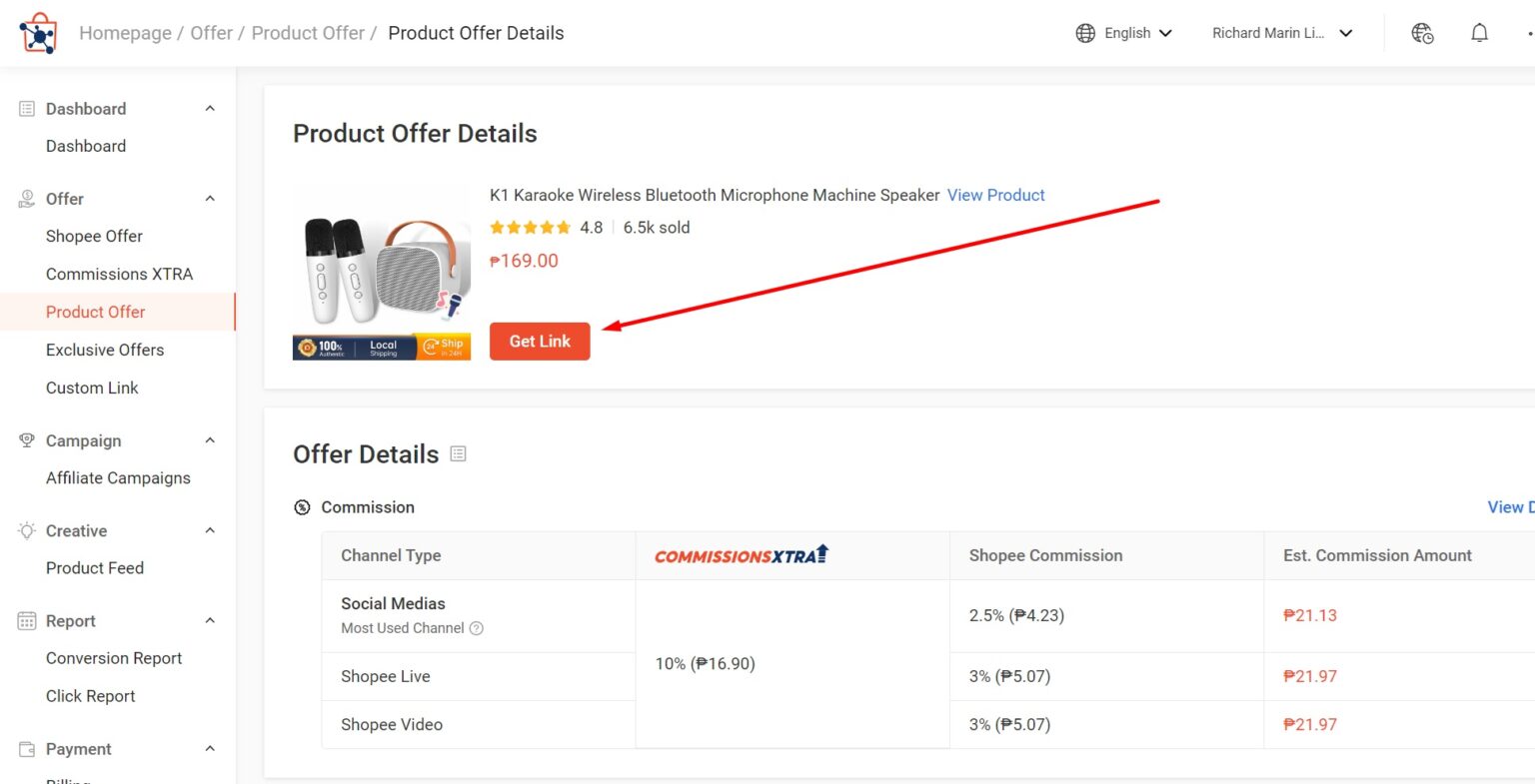This screenshot has width=1535, height=784.
Task: Switch to the Conversion Report menu item
Action: [x=114, y=658]
